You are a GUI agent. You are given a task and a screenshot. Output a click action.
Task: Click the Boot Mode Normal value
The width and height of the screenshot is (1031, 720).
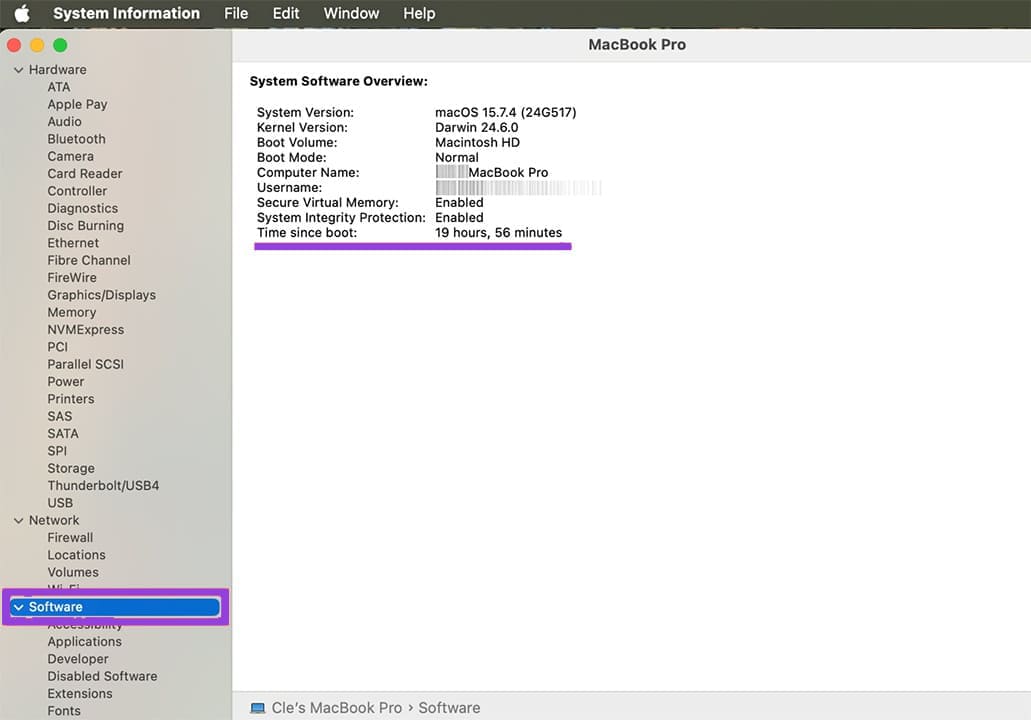[x=457, y=158]
